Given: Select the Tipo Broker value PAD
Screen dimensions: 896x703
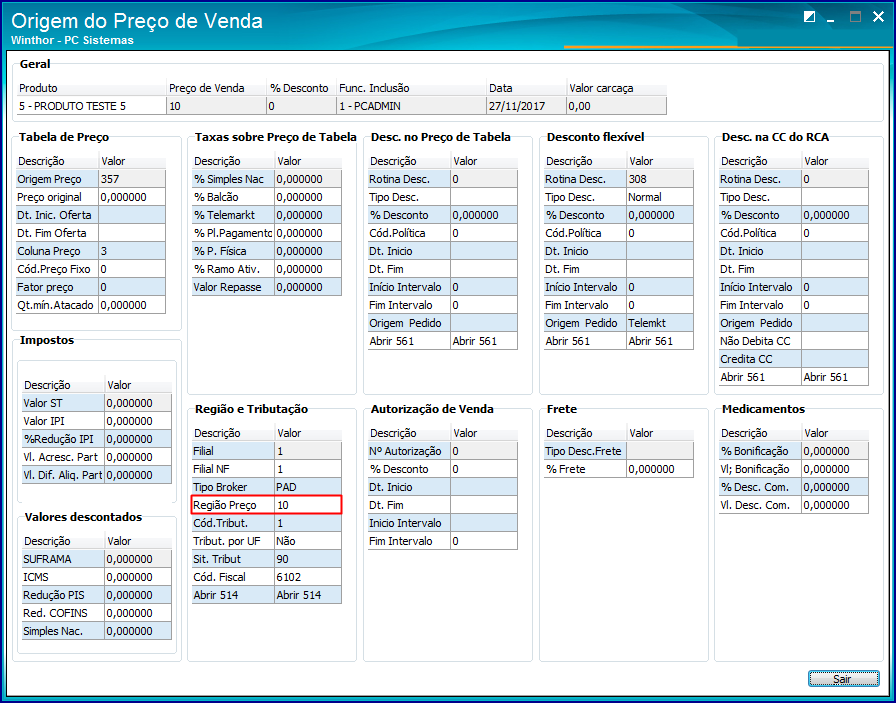Looking at the screenshot, I should click(308, 487).
